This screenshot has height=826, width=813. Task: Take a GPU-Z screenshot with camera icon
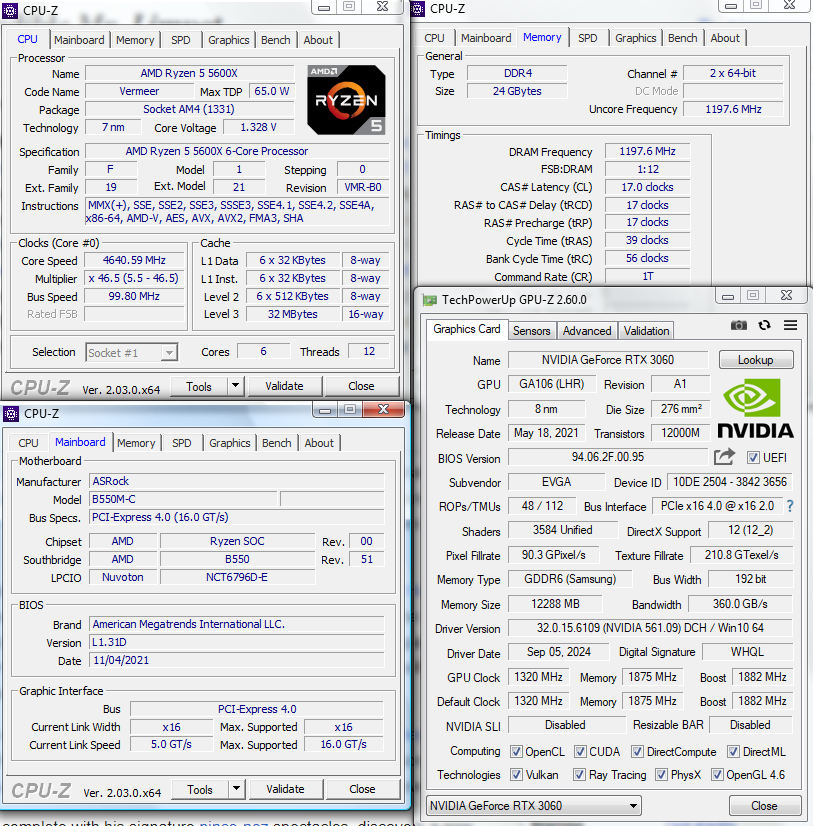click(x=738, y=325)
